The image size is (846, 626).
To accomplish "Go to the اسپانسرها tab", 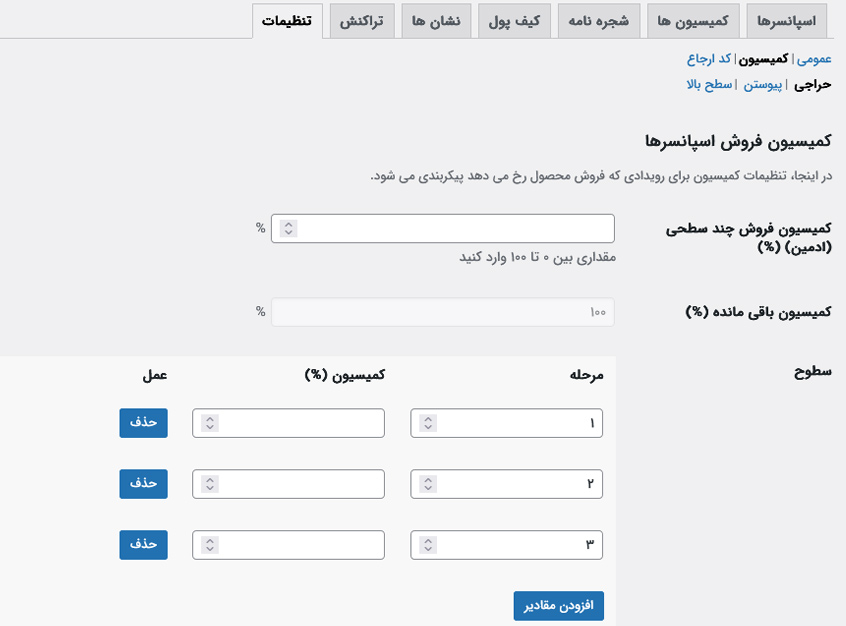I will point(787,21).
